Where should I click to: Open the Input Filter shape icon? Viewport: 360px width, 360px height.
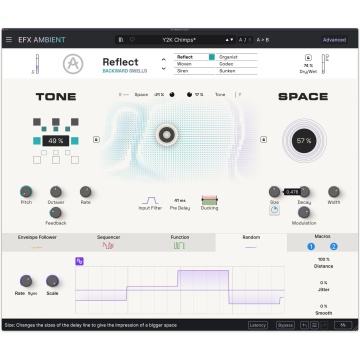coord(150,201)
